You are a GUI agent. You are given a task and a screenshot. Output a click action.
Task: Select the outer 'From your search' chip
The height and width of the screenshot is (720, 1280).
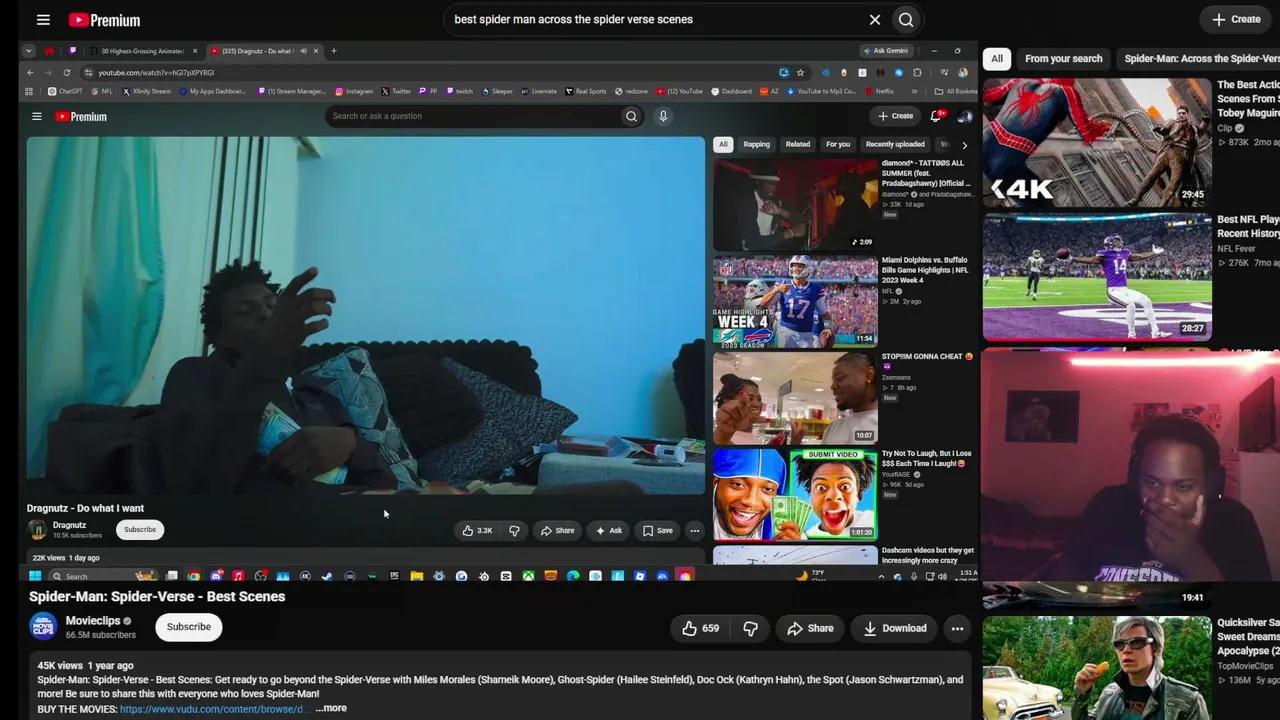tap(1063, 59)
